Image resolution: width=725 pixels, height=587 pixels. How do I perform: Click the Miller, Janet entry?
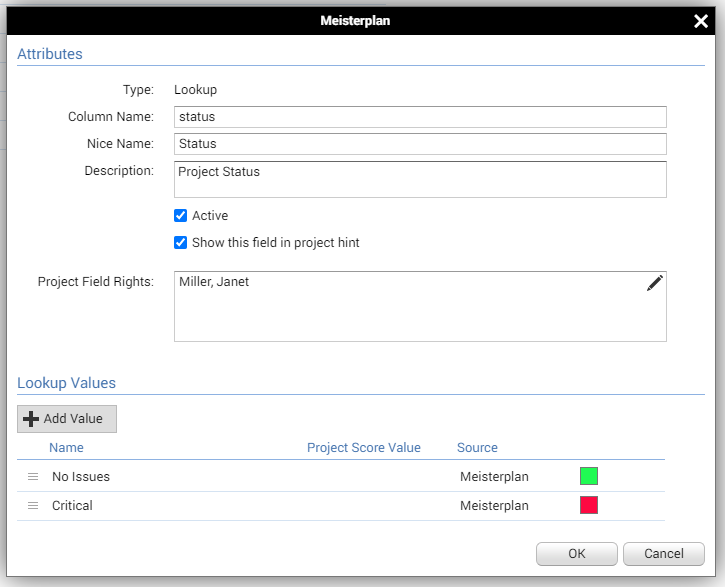click(214, 282)
